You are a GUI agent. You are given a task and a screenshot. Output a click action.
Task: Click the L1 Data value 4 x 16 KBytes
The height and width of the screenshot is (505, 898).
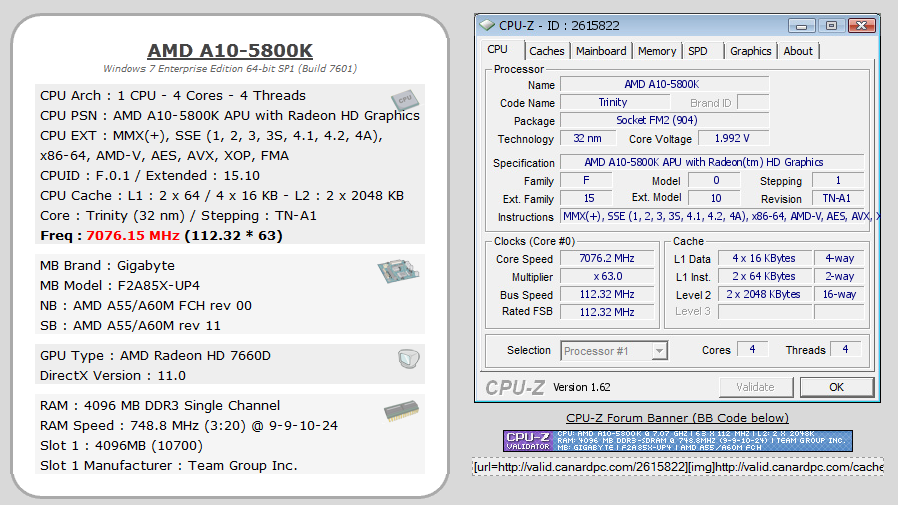pos(764,258)
